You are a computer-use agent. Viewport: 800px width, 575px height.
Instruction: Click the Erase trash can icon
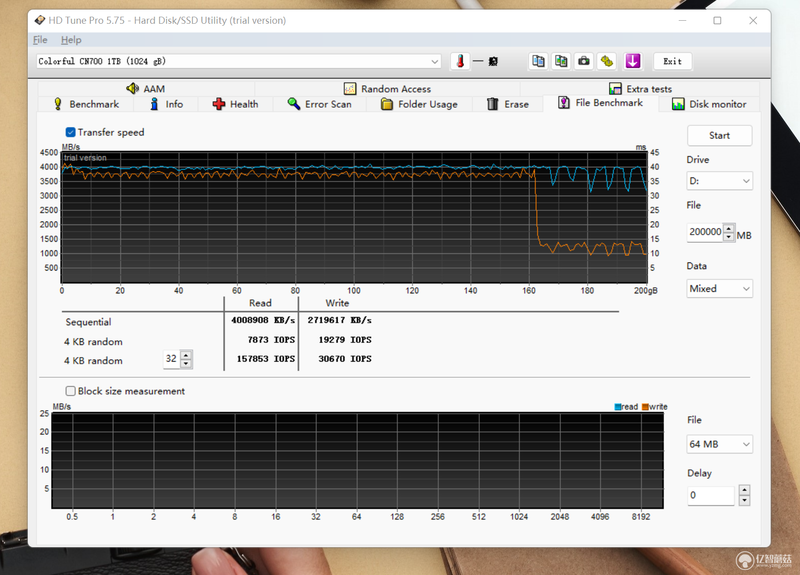pos(492,104)
